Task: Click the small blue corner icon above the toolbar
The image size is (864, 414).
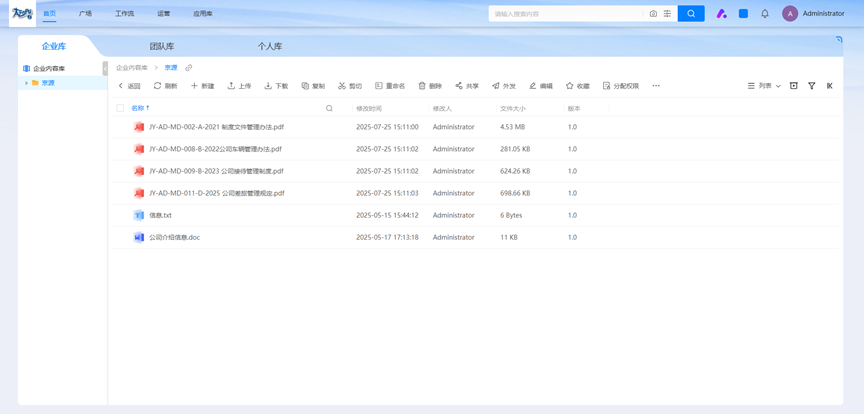Action: [839, 39]
